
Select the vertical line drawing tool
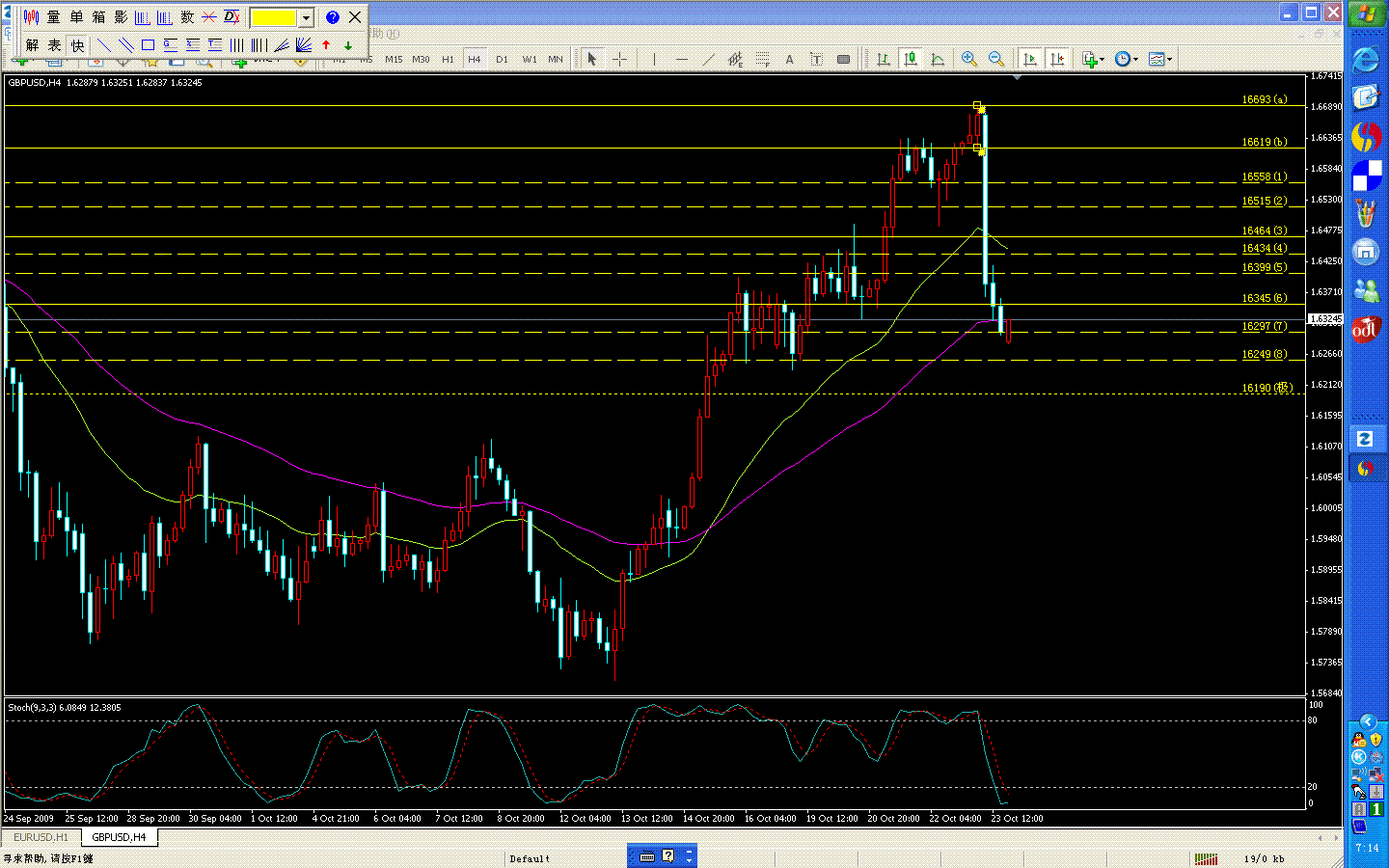click(654, 60)
